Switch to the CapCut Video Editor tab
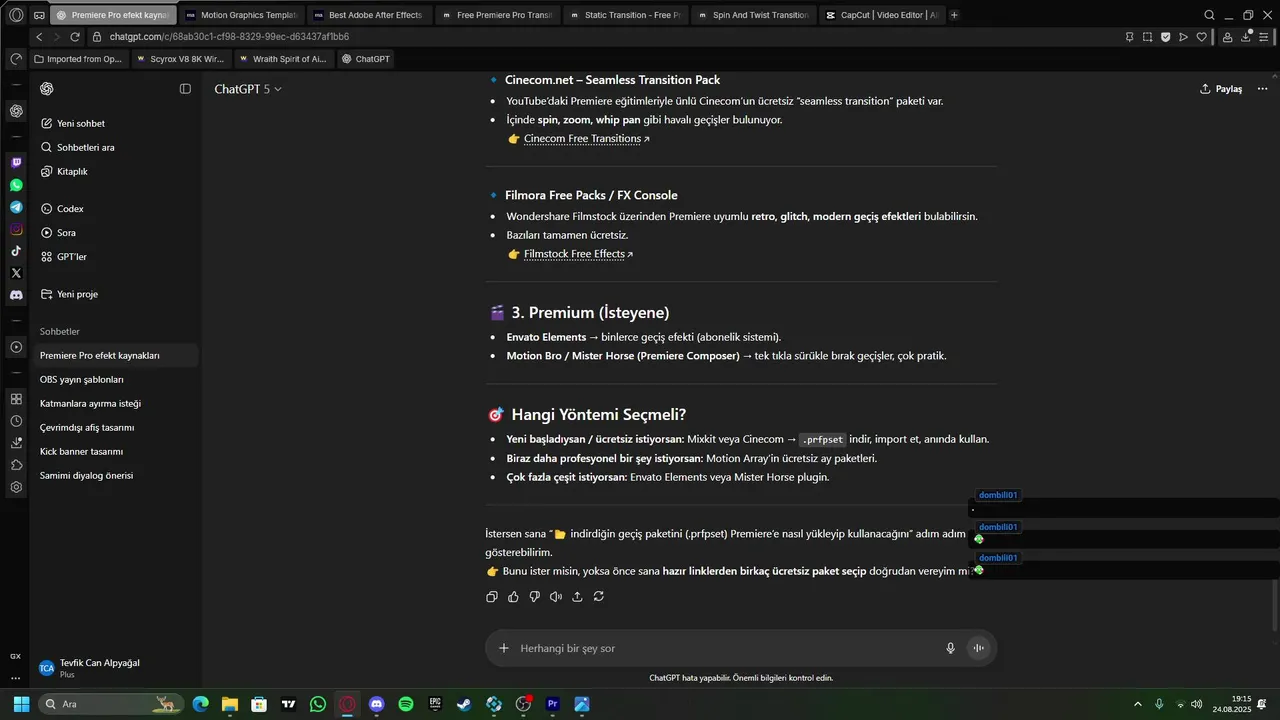The width and height of the screenshot is (1280, 720). click(880, 15)
